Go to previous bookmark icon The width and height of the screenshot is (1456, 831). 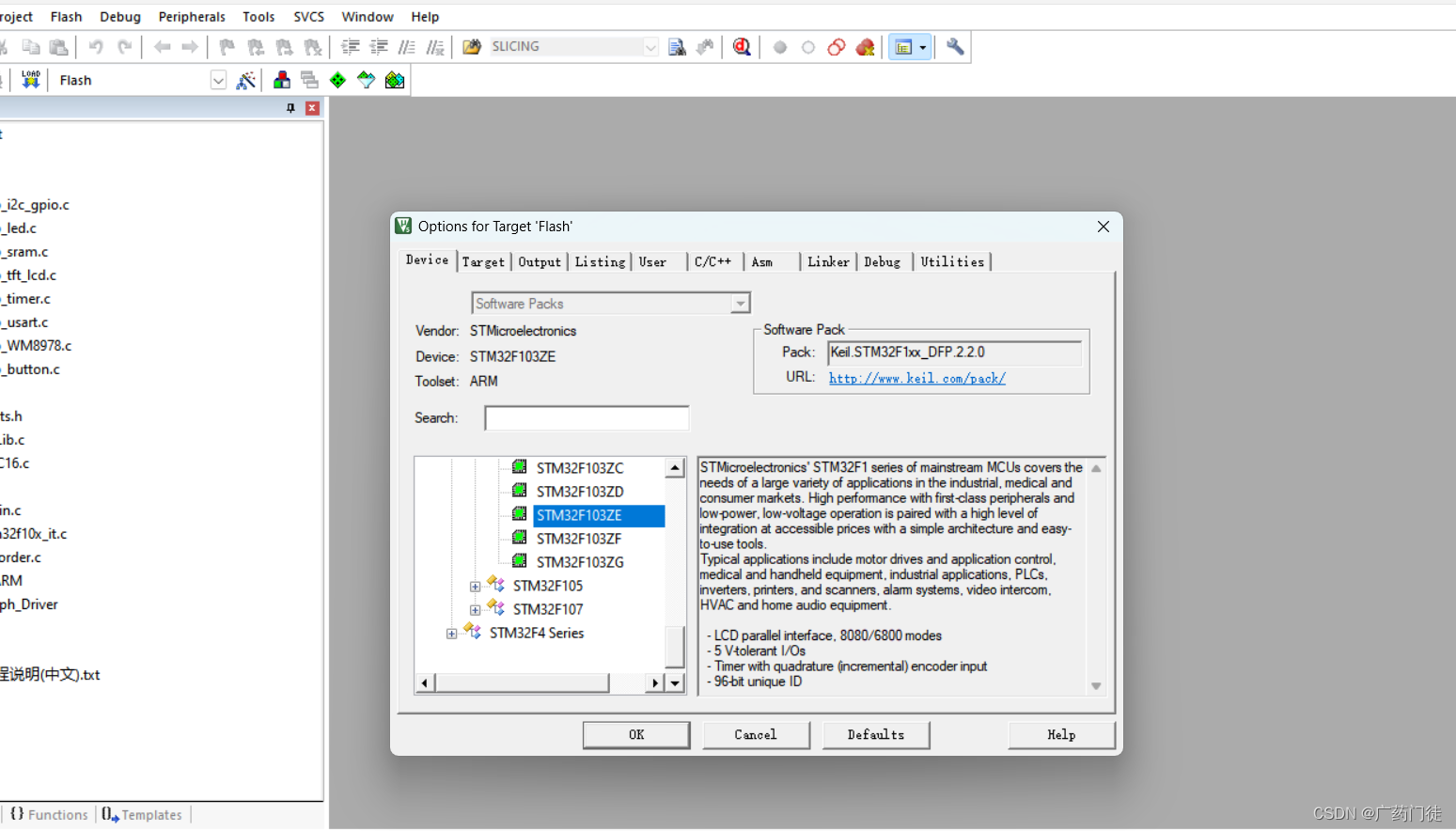256,47
